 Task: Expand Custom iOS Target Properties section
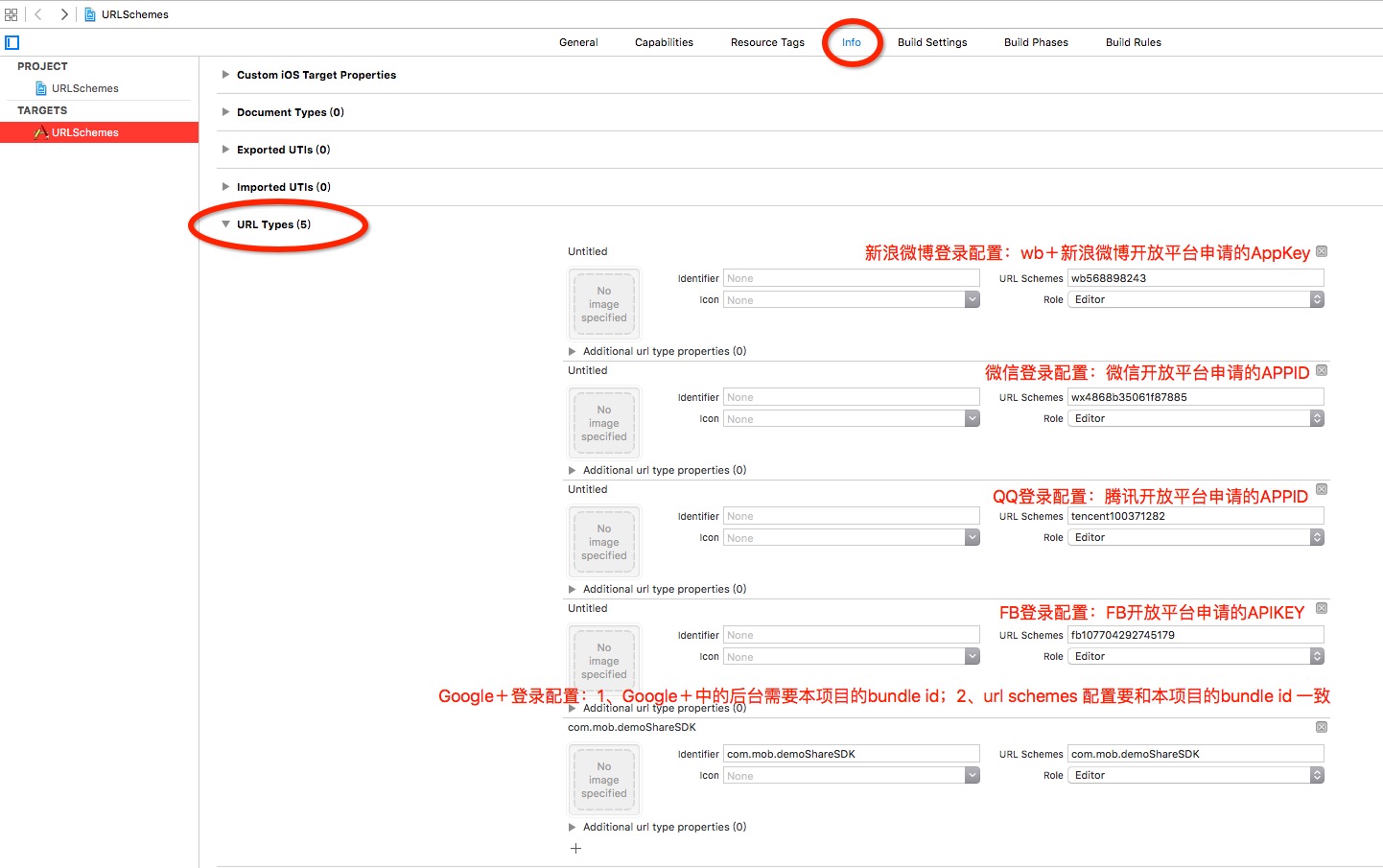(x=226, y=75)
